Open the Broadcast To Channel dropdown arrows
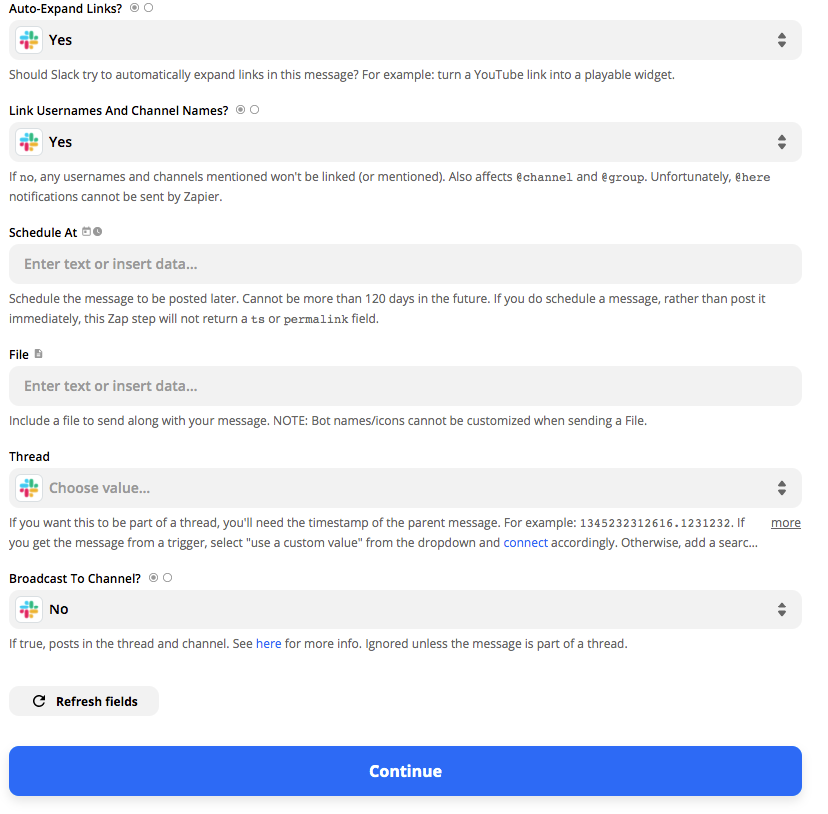The image size is (828, 814). tap(782, 610)
